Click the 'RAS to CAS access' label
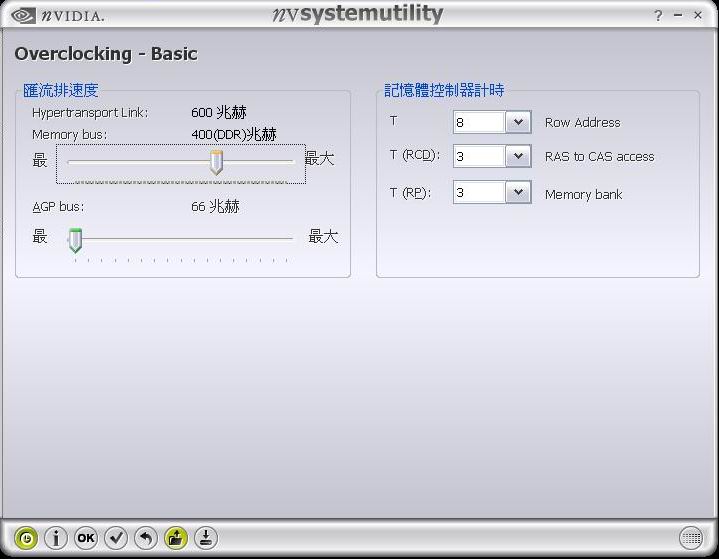The width and height of the screenshot is (719, 559). coord(599,156)
